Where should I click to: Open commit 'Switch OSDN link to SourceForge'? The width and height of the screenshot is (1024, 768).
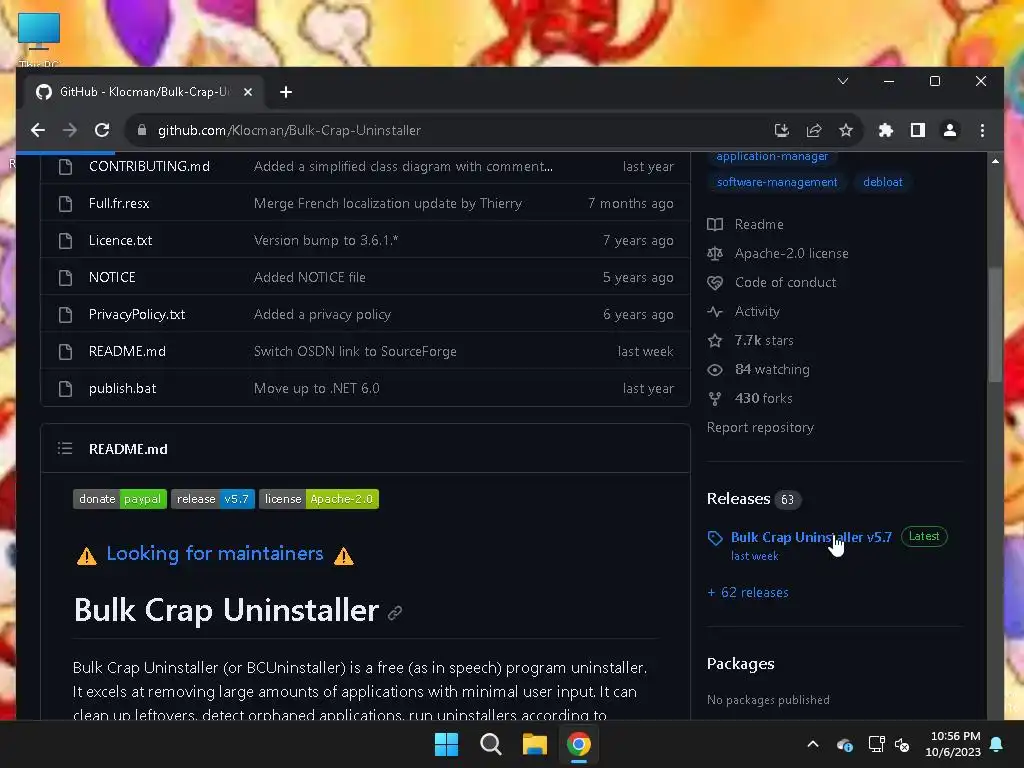pos(355,351)
